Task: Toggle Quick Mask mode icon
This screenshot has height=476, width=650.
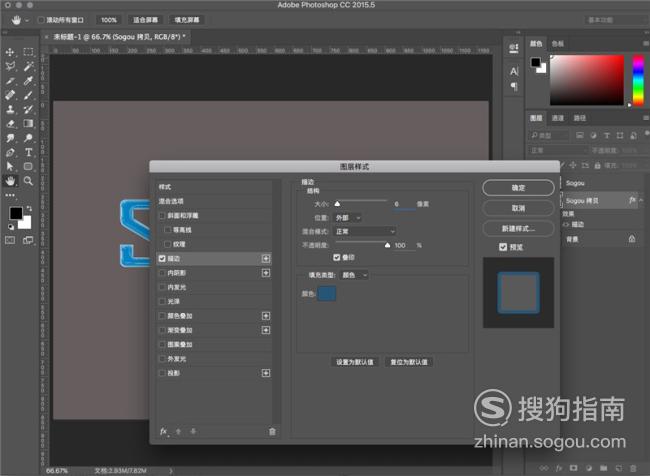Action: pyautogui.click(x=10, y=240)
